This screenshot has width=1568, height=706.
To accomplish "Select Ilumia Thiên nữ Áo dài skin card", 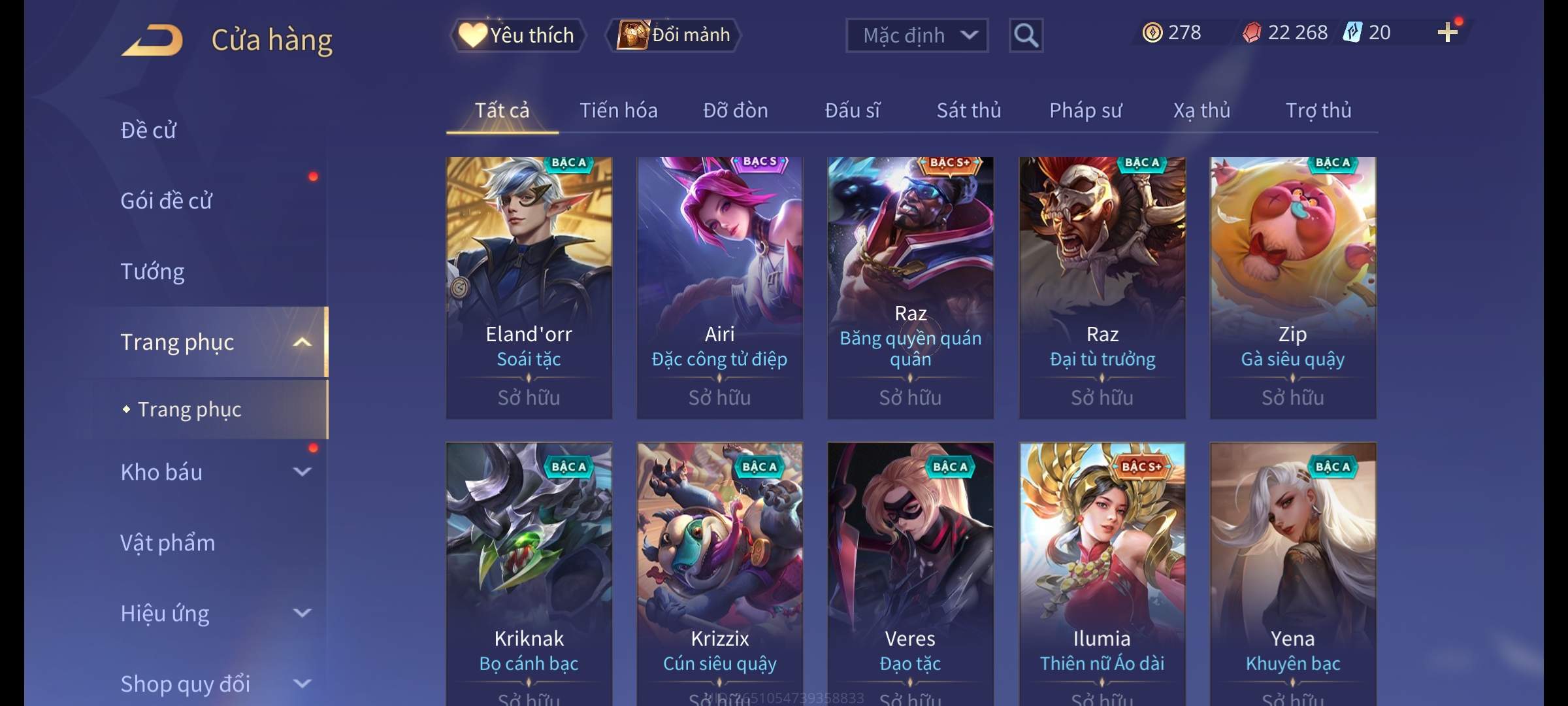I will [1102, 574].
